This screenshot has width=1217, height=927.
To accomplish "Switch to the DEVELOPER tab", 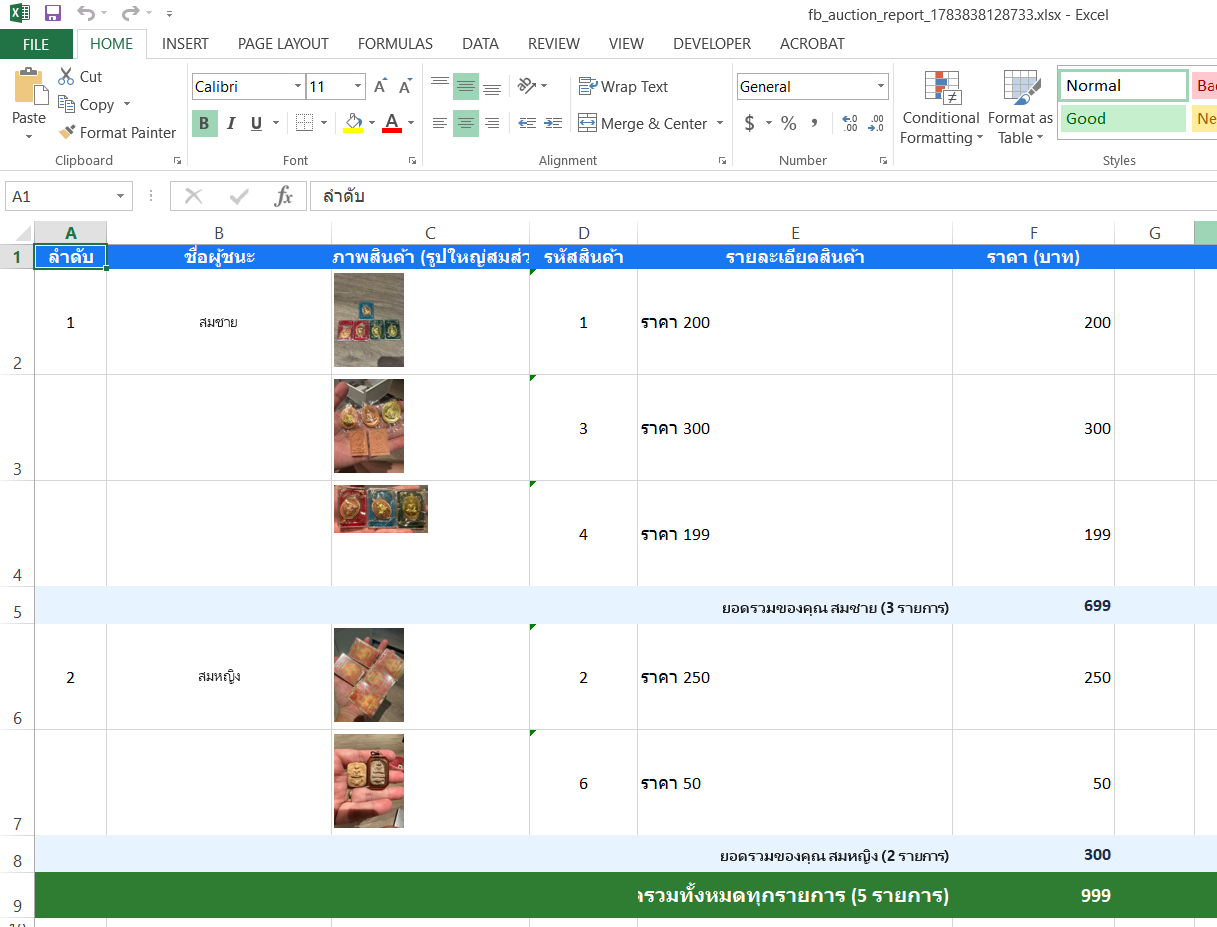I will pyautogui.click(x=712, y=44).
